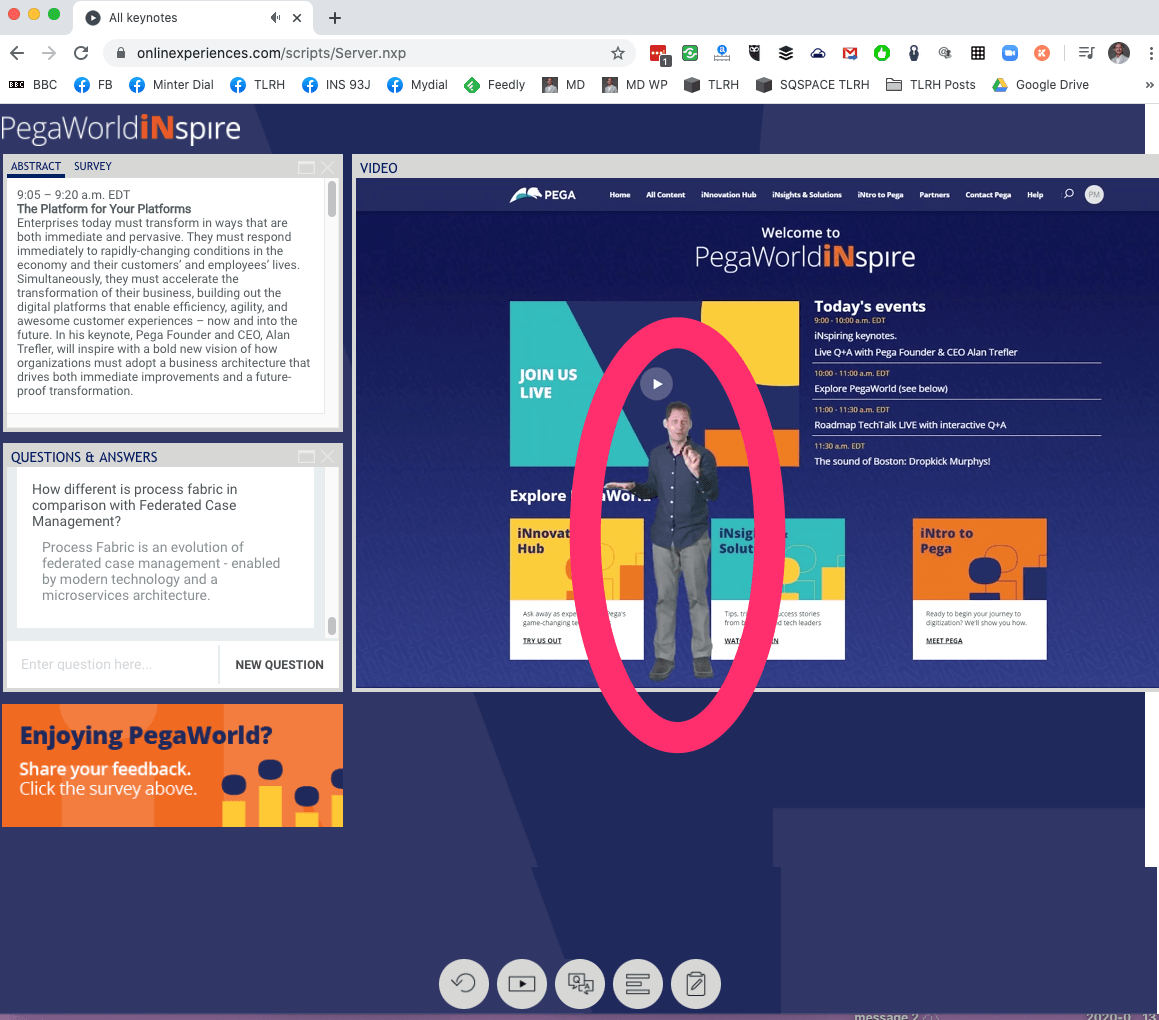This screenshot has width=1159, height=1020.
Task: Click the TRY US OUT link
Action: coord(542,641)
